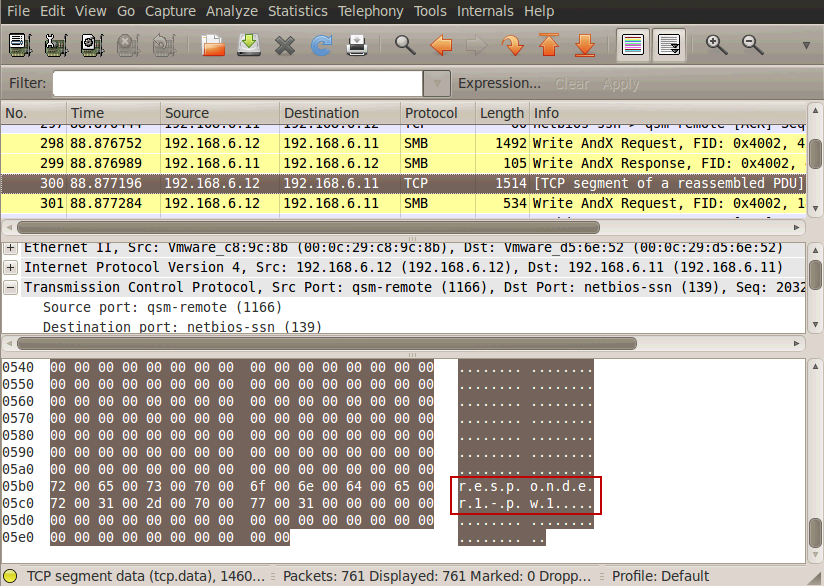Zoom in toolbar icon

(x=716, y=45)
